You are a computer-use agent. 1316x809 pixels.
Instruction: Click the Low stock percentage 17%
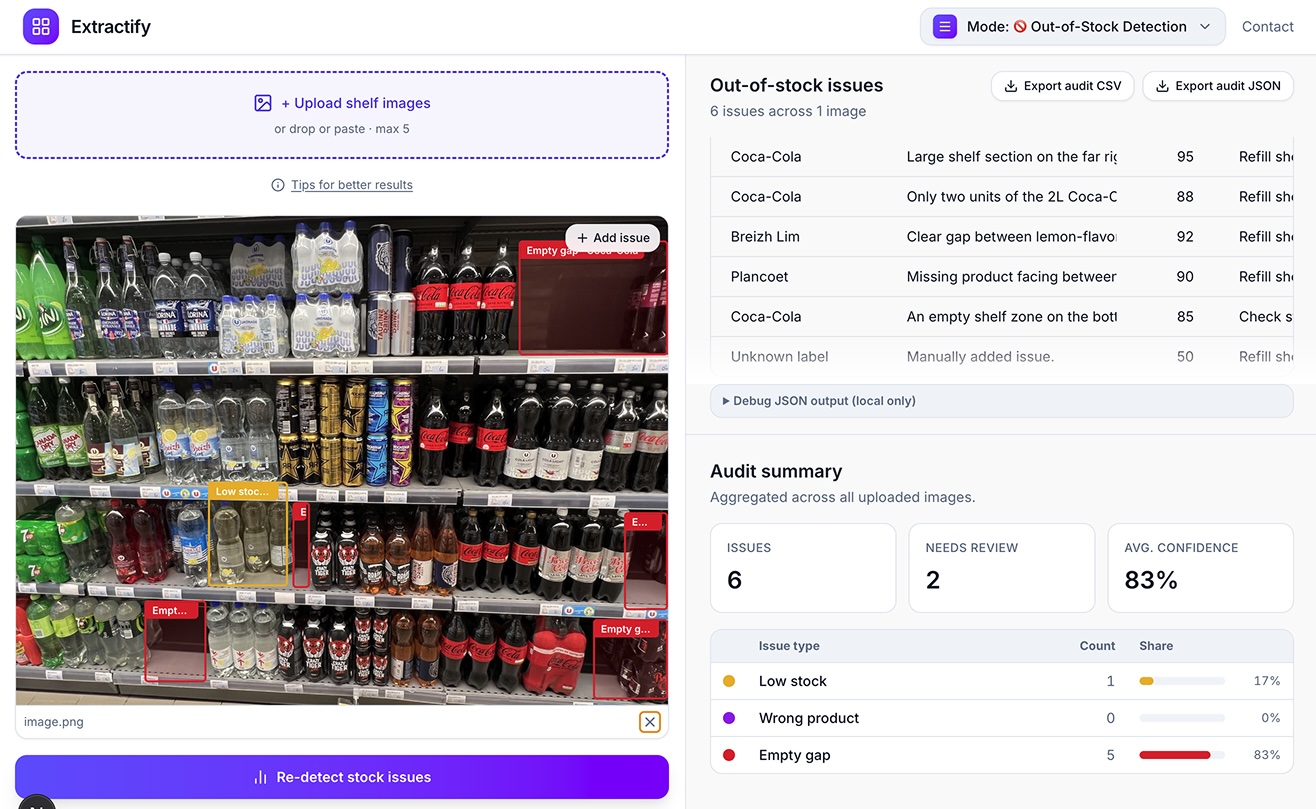pos(1267,681)
